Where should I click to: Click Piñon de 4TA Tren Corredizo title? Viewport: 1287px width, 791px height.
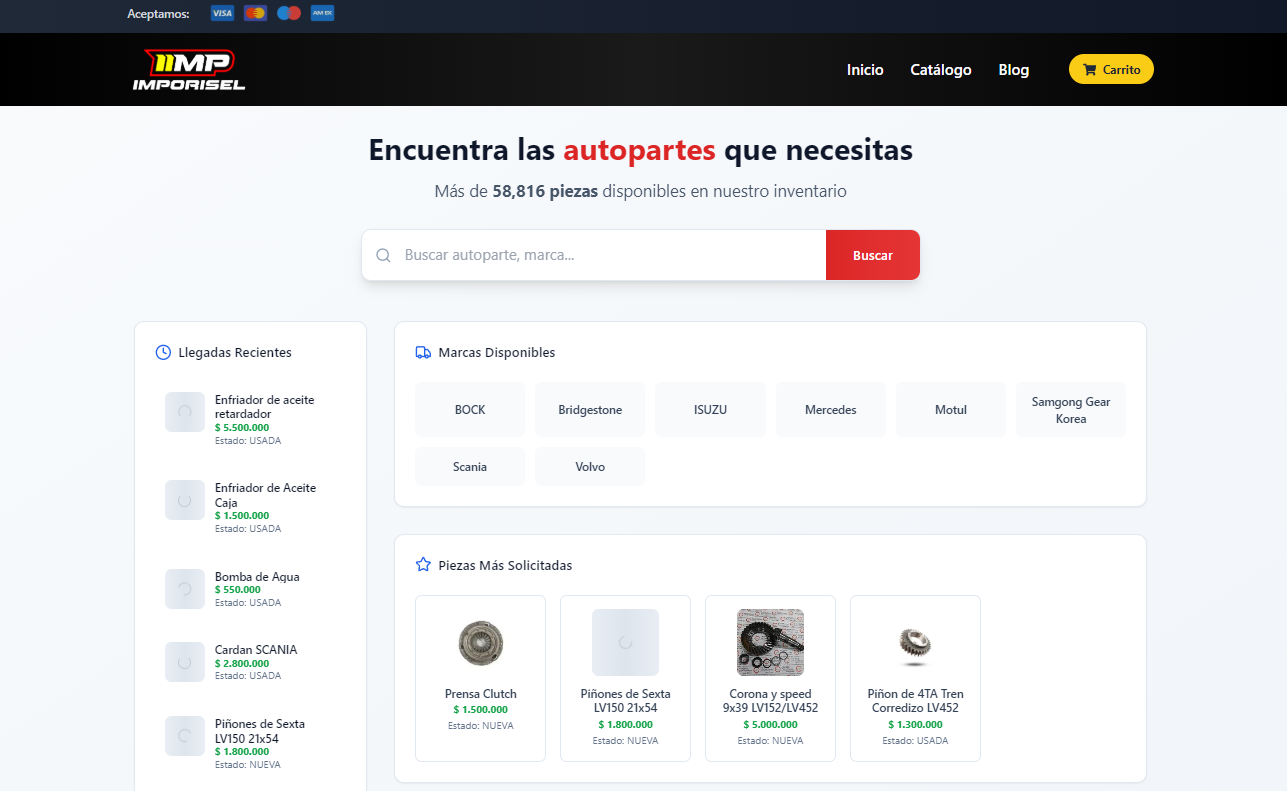point(915,701)
